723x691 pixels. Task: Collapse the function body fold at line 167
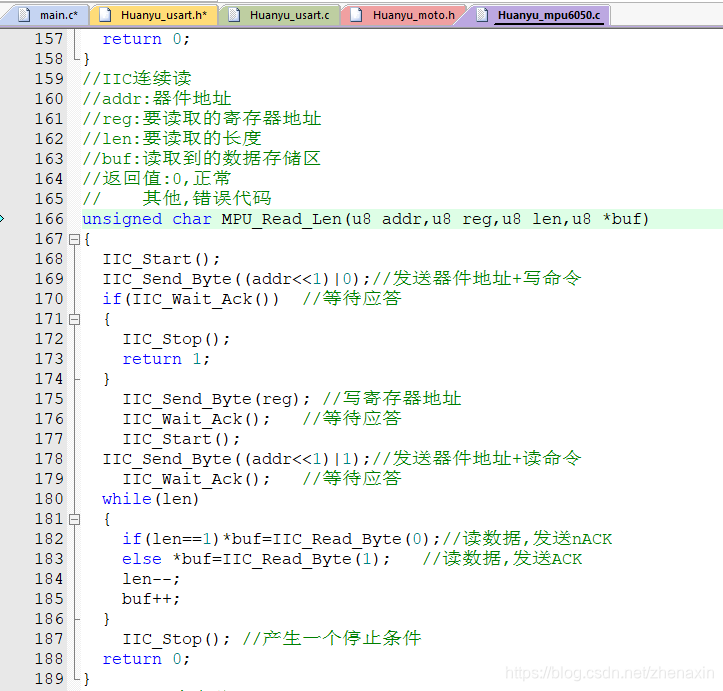[x=74, y=239]
